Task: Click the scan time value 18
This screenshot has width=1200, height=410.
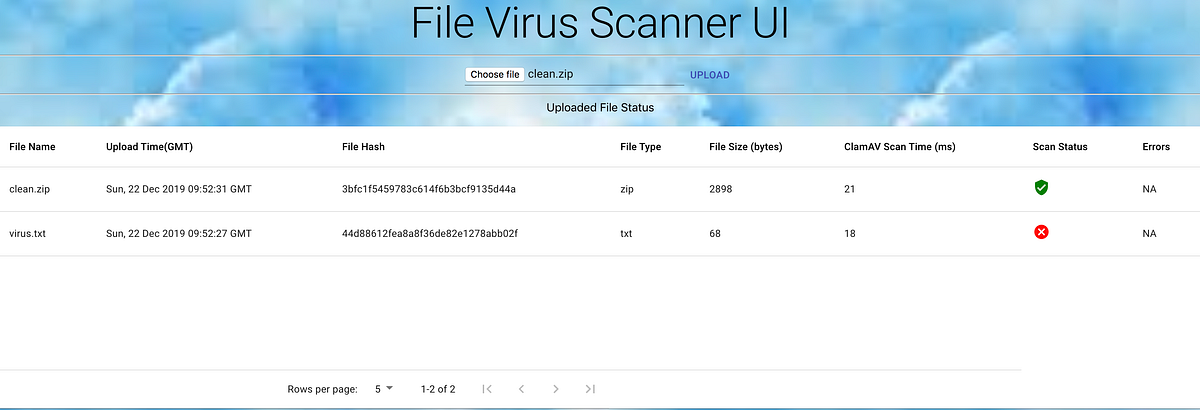Action: [850, 233]
